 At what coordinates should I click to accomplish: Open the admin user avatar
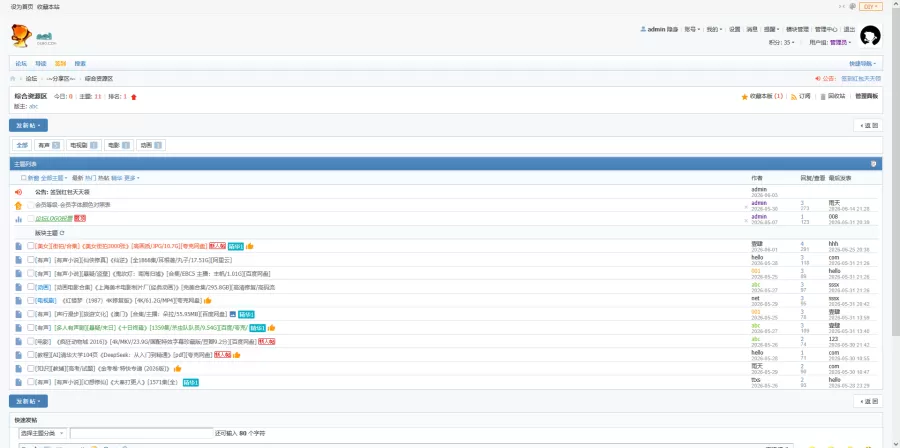pyautogui.click(x=870, y=36)
